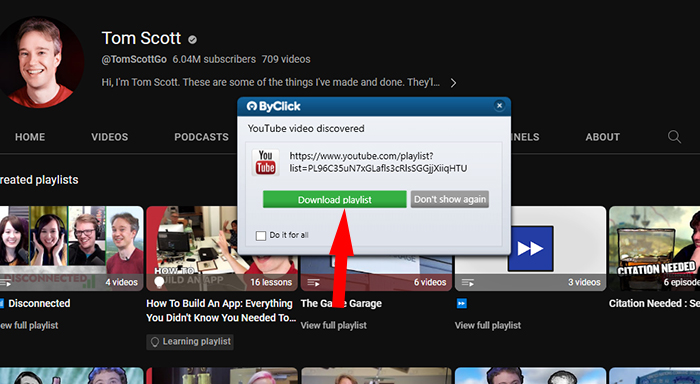Click the lightbulb icon on 16 lessons thumbnail
Screen dimensions: 700x384
point(159,282)
